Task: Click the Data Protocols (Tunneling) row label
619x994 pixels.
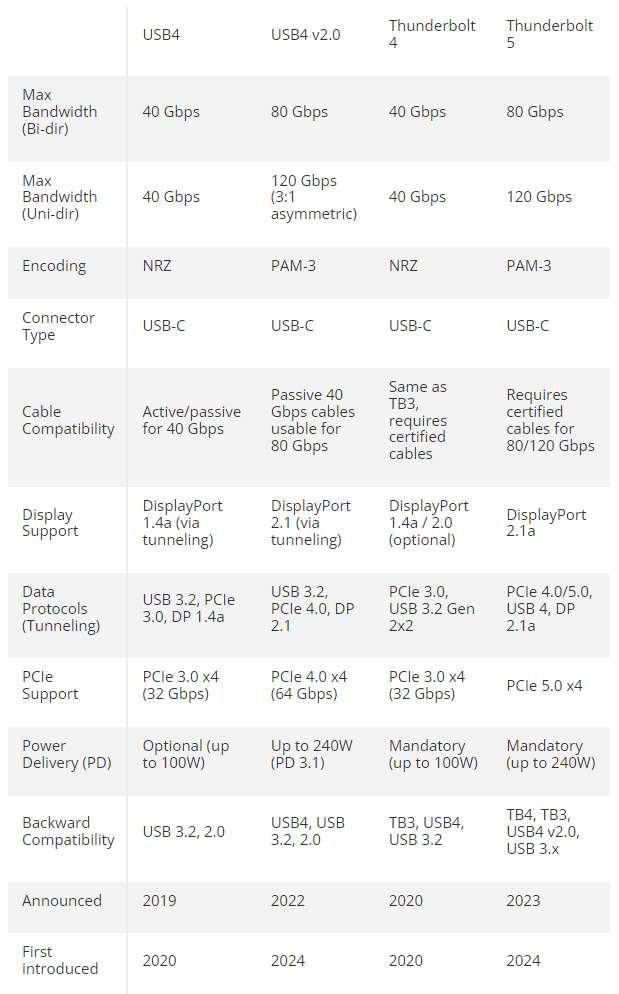Action: click(x=62, y=609)
